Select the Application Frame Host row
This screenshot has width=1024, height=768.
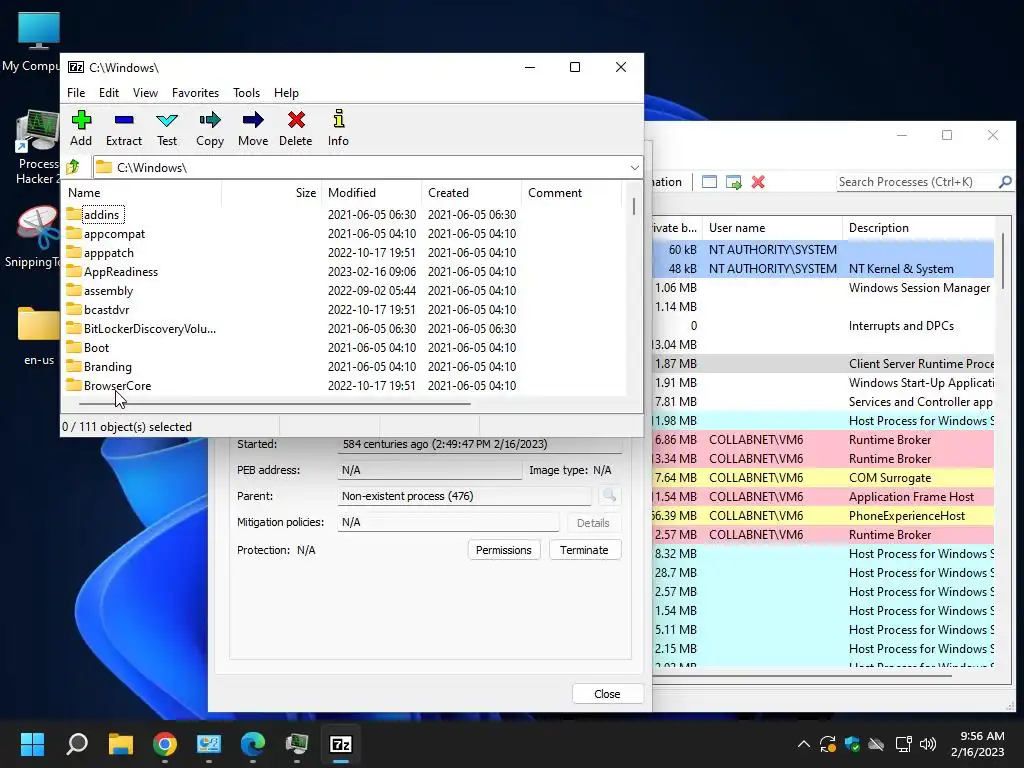point(823,496)
